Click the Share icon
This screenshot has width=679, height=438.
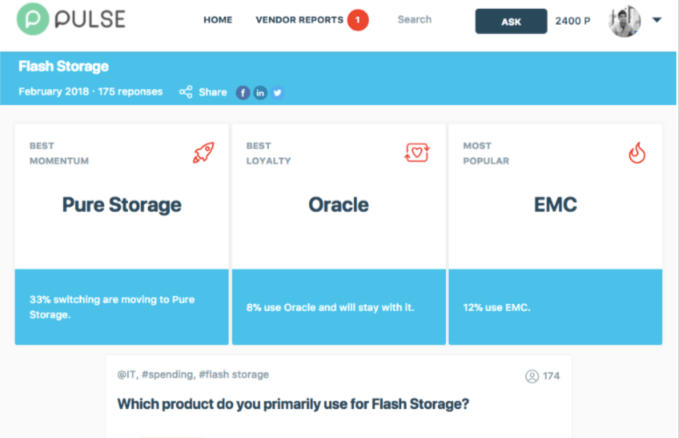tap(186, 92)
